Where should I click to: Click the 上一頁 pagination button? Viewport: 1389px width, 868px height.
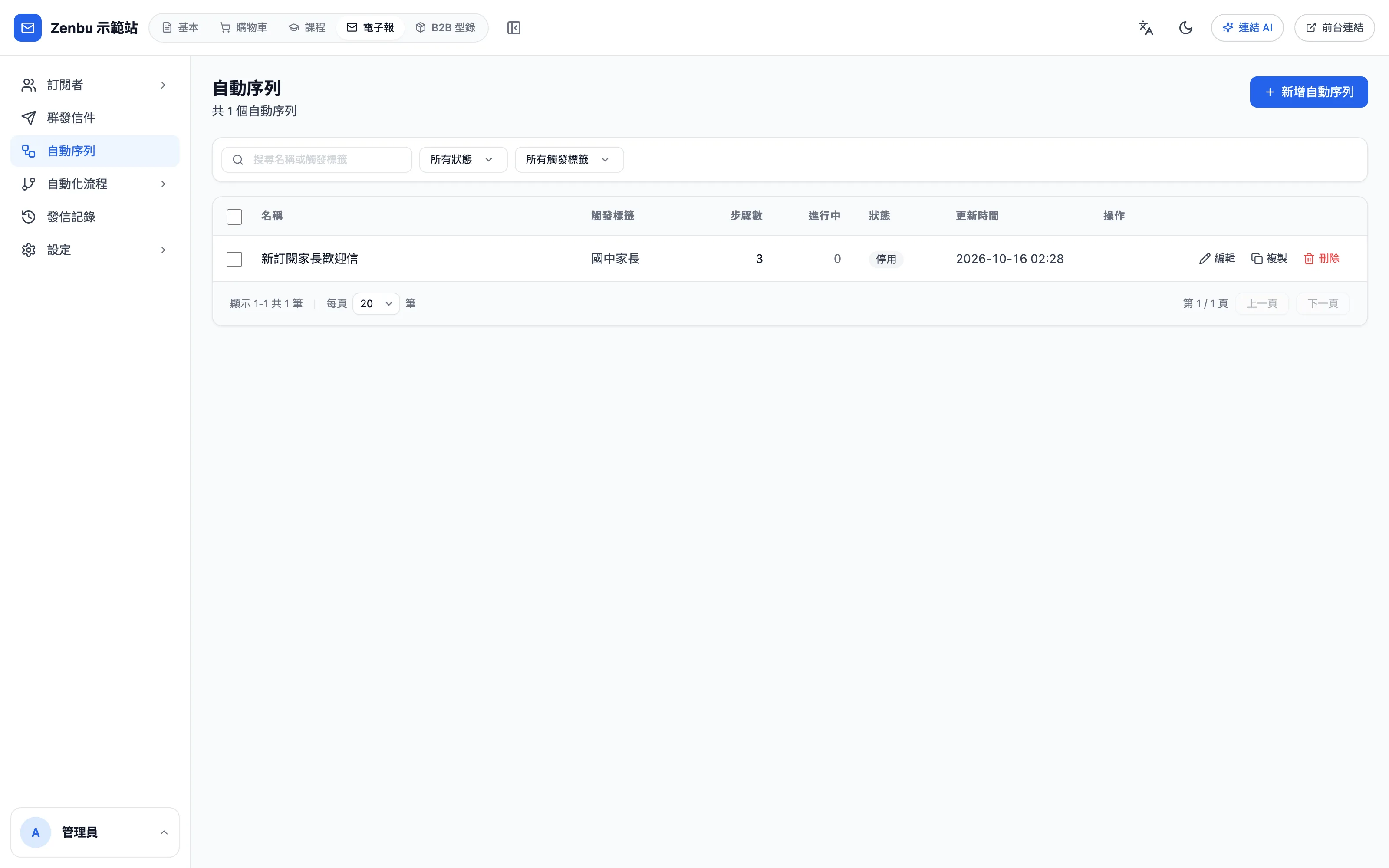[x=1261, y=304]
